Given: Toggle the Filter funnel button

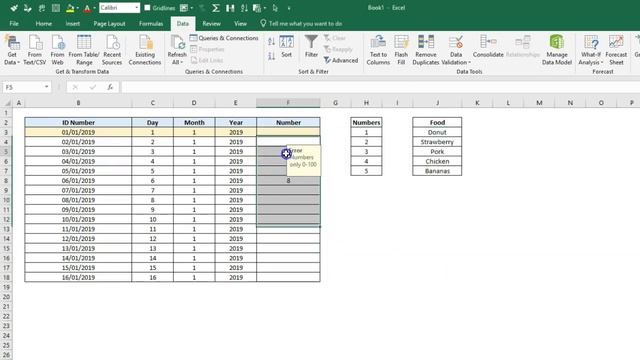Looking at the screenshot, I should pyautogui.click(x=311, y=46).
